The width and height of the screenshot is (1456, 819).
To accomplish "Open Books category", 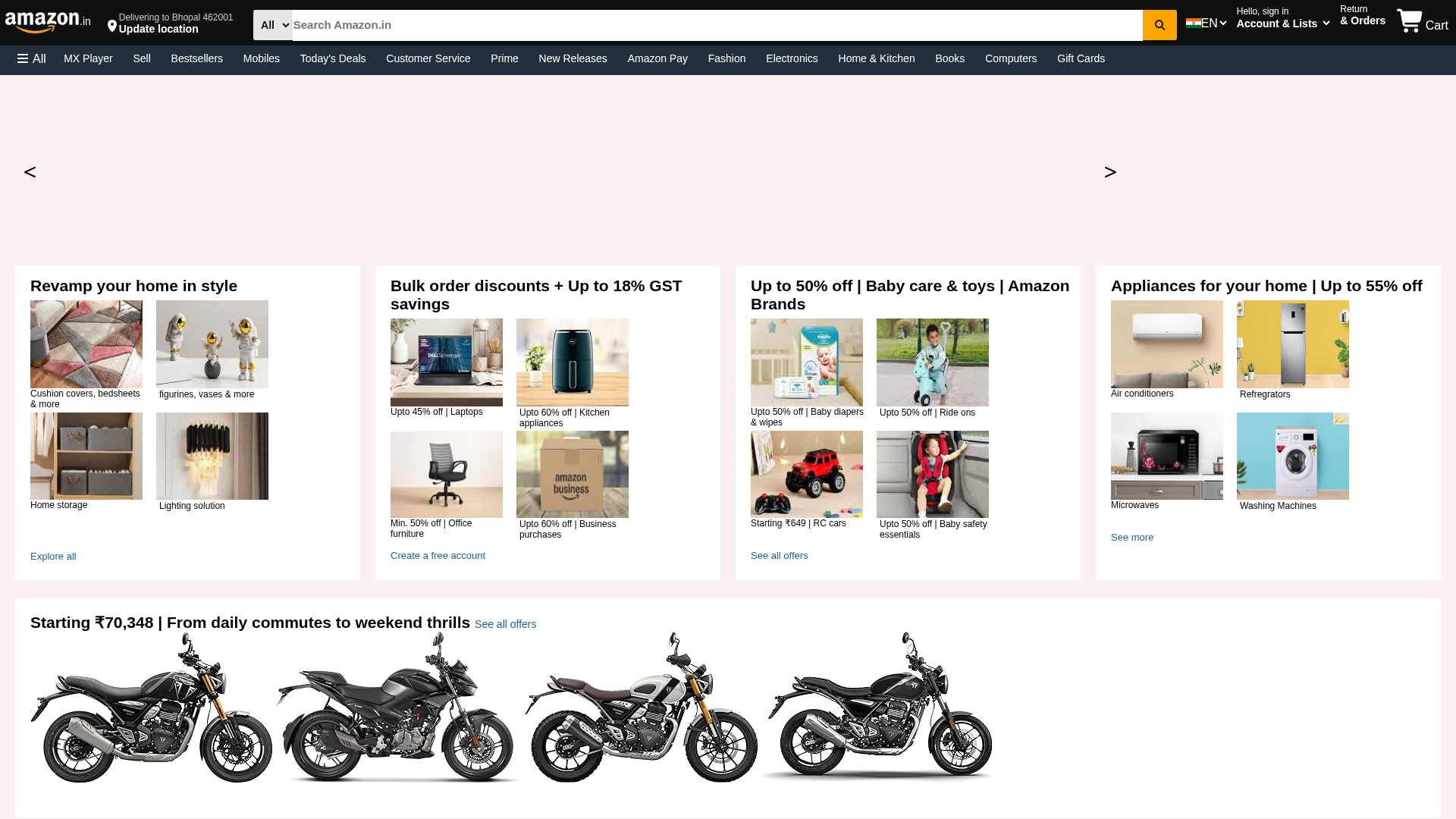I will pos(949,58).
